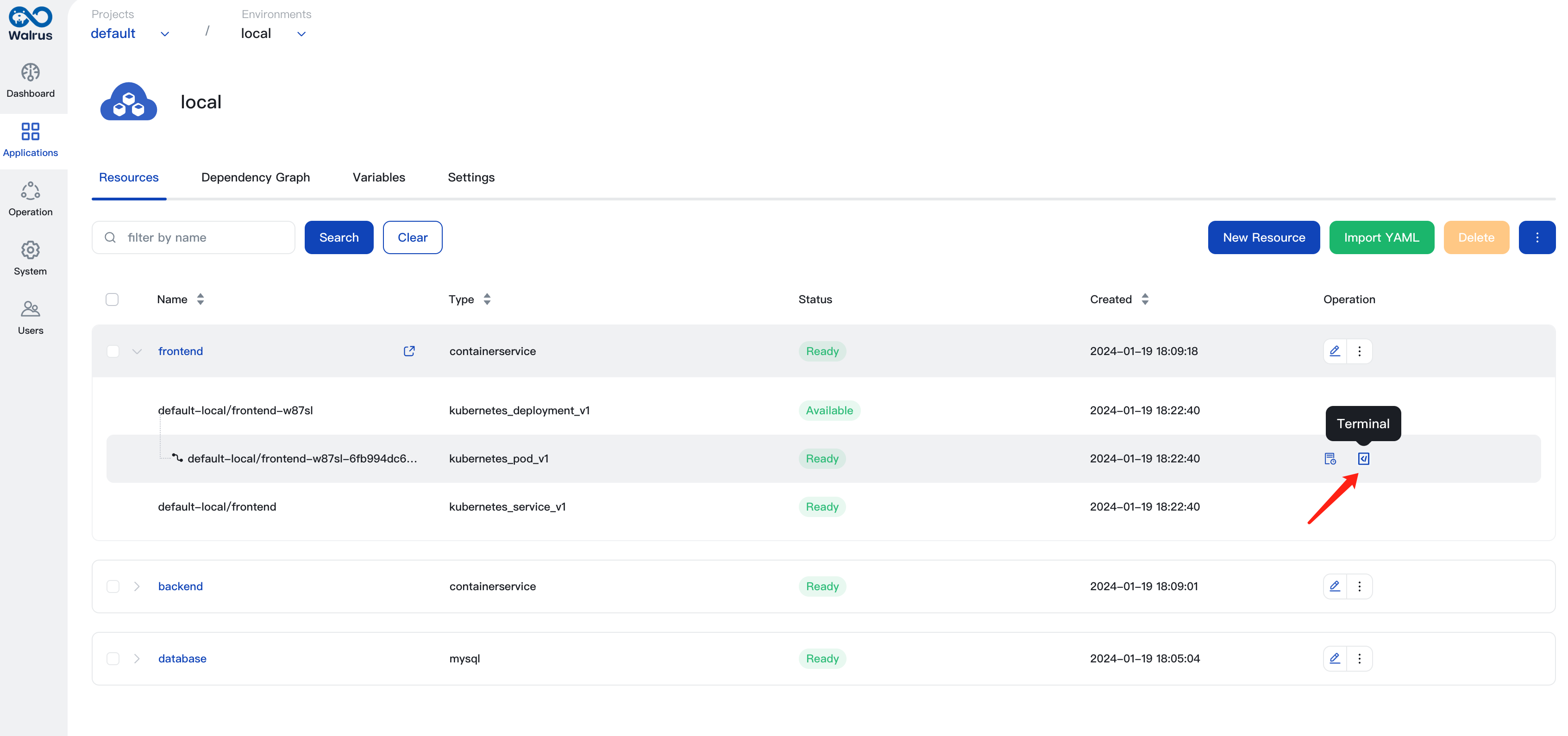Click the Clear button

(x=413, y=237)
